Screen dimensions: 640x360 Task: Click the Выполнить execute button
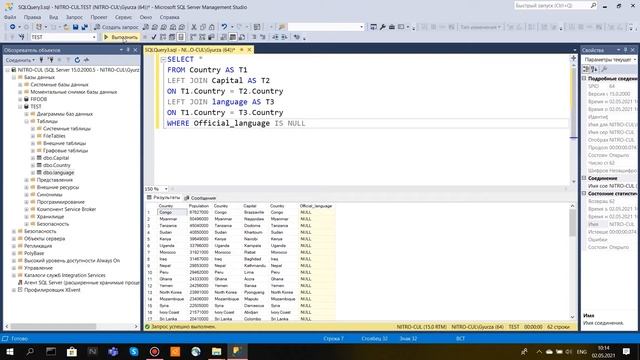[x=121, y=37]
